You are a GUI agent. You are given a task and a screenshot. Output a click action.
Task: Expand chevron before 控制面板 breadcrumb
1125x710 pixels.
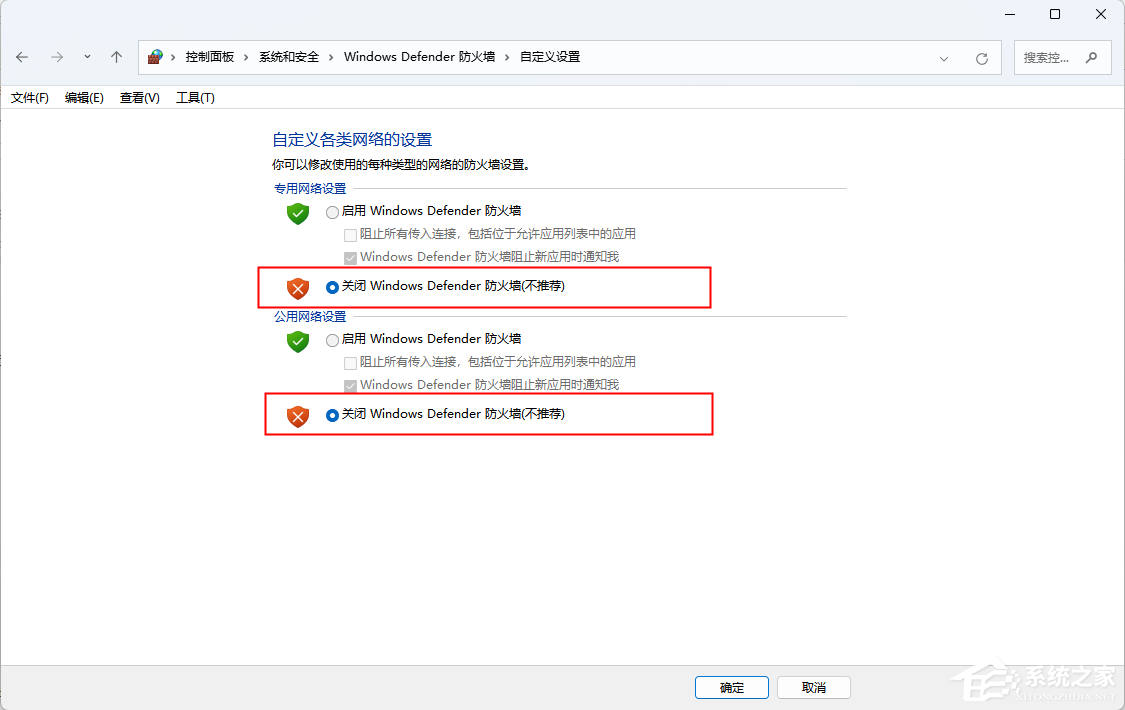173,57
